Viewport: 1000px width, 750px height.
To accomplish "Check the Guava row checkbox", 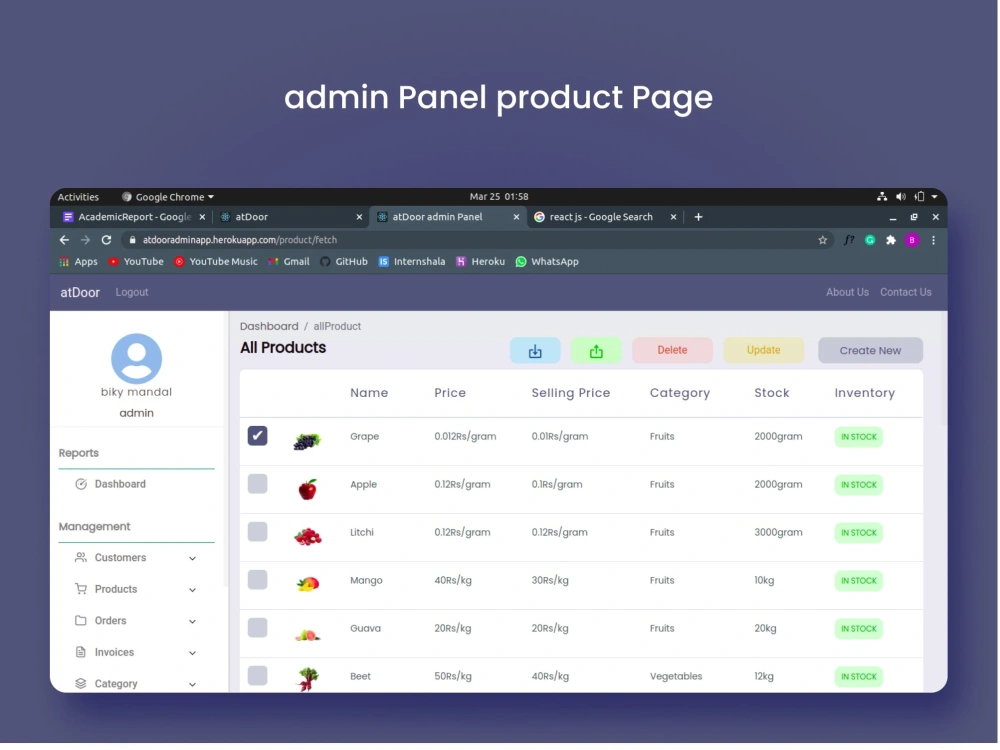I will (x=258, y=628).
